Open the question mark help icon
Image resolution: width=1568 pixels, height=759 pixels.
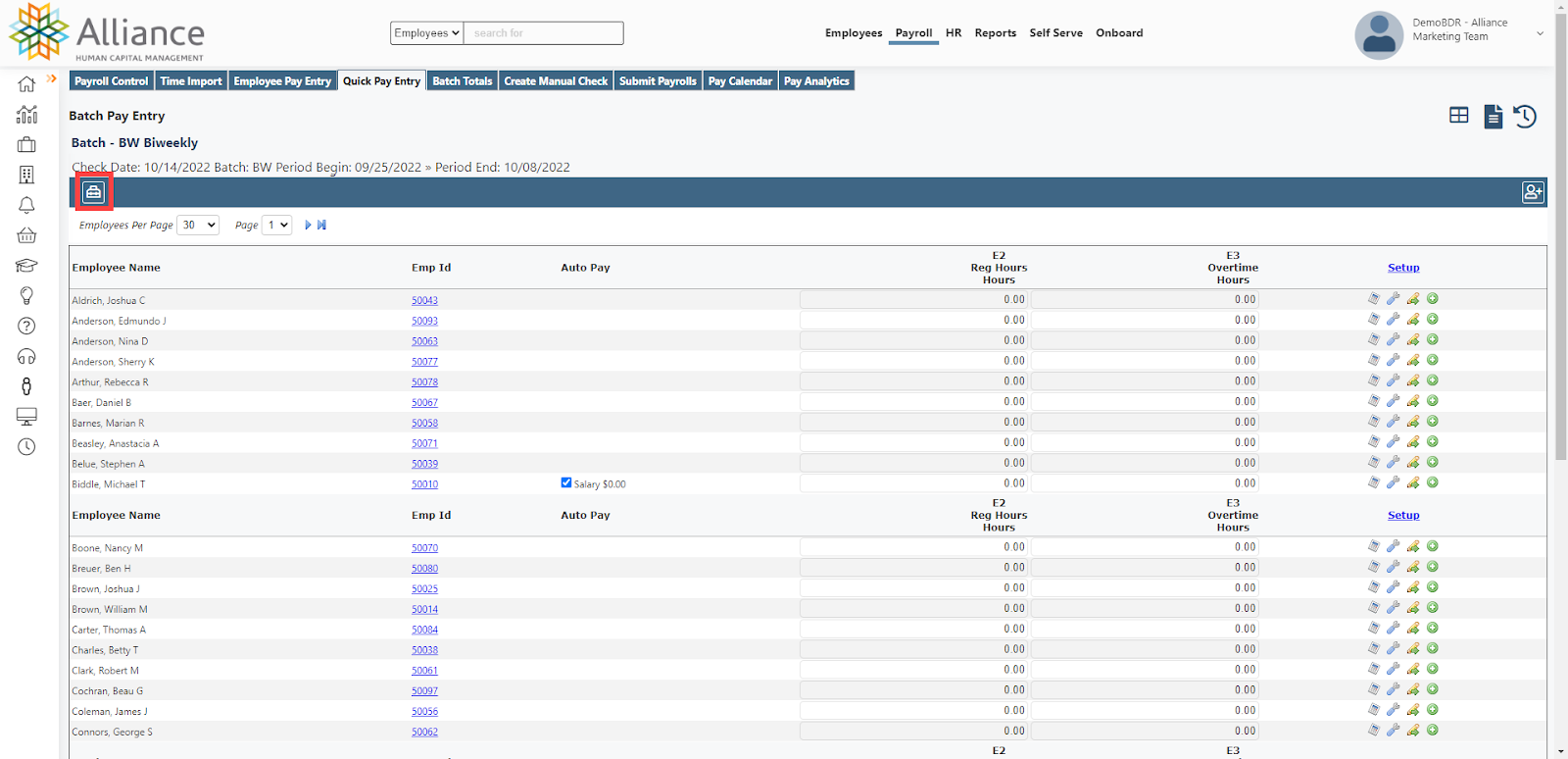tap(26, 326)
